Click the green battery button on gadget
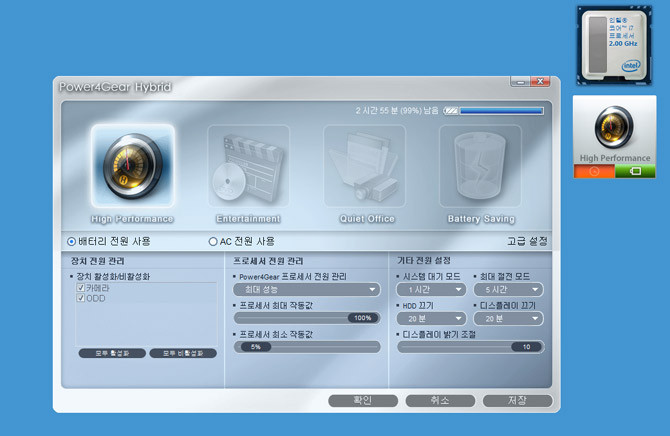Viewport: 670px width, 436px height. [635, 171]
